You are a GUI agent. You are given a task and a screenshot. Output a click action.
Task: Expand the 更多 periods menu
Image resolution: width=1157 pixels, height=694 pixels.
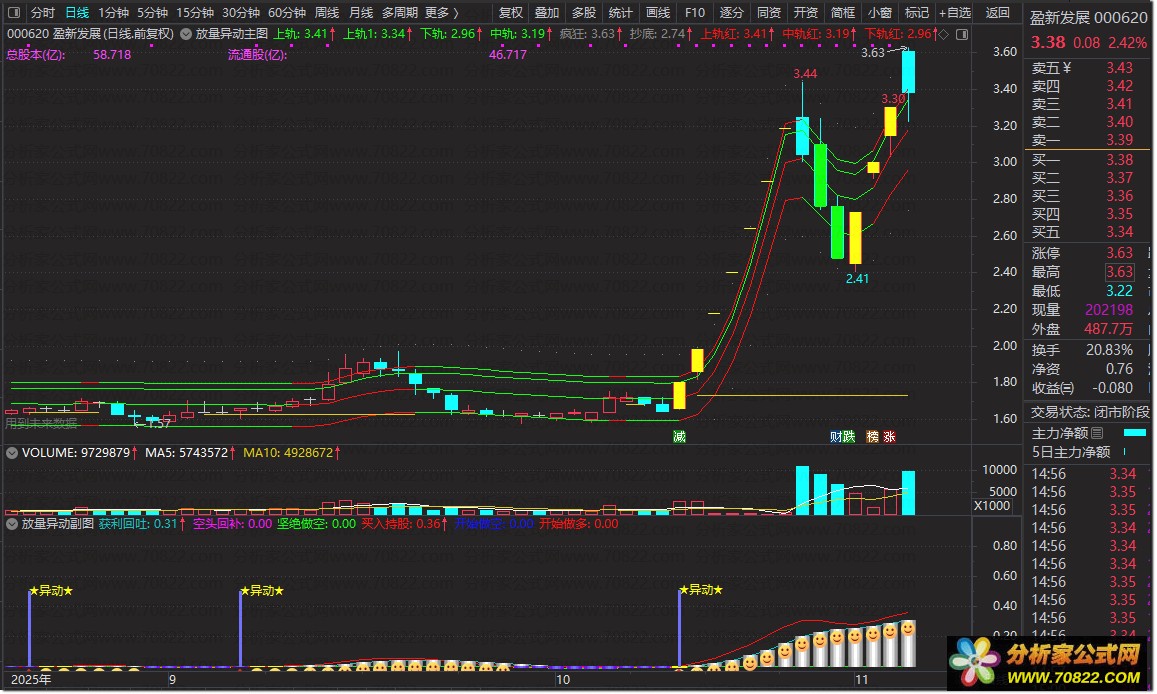pyautogui.click(x=441, y=13)
